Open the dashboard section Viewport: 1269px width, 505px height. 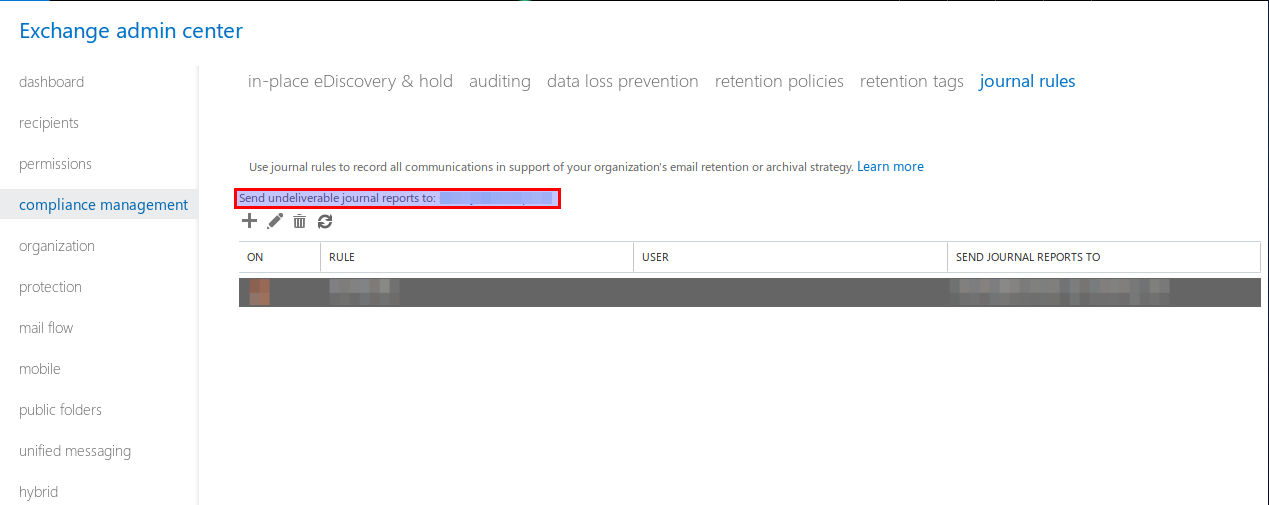coord(51,82)
